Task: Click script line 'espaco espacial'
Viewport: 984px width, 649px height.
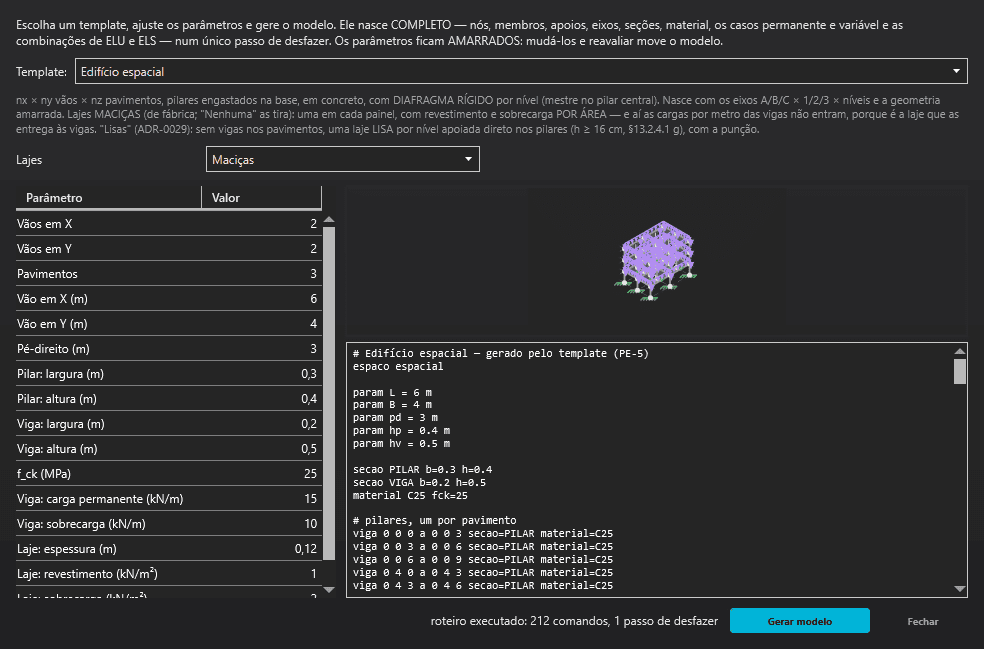Action: click(x=398, y=367)
